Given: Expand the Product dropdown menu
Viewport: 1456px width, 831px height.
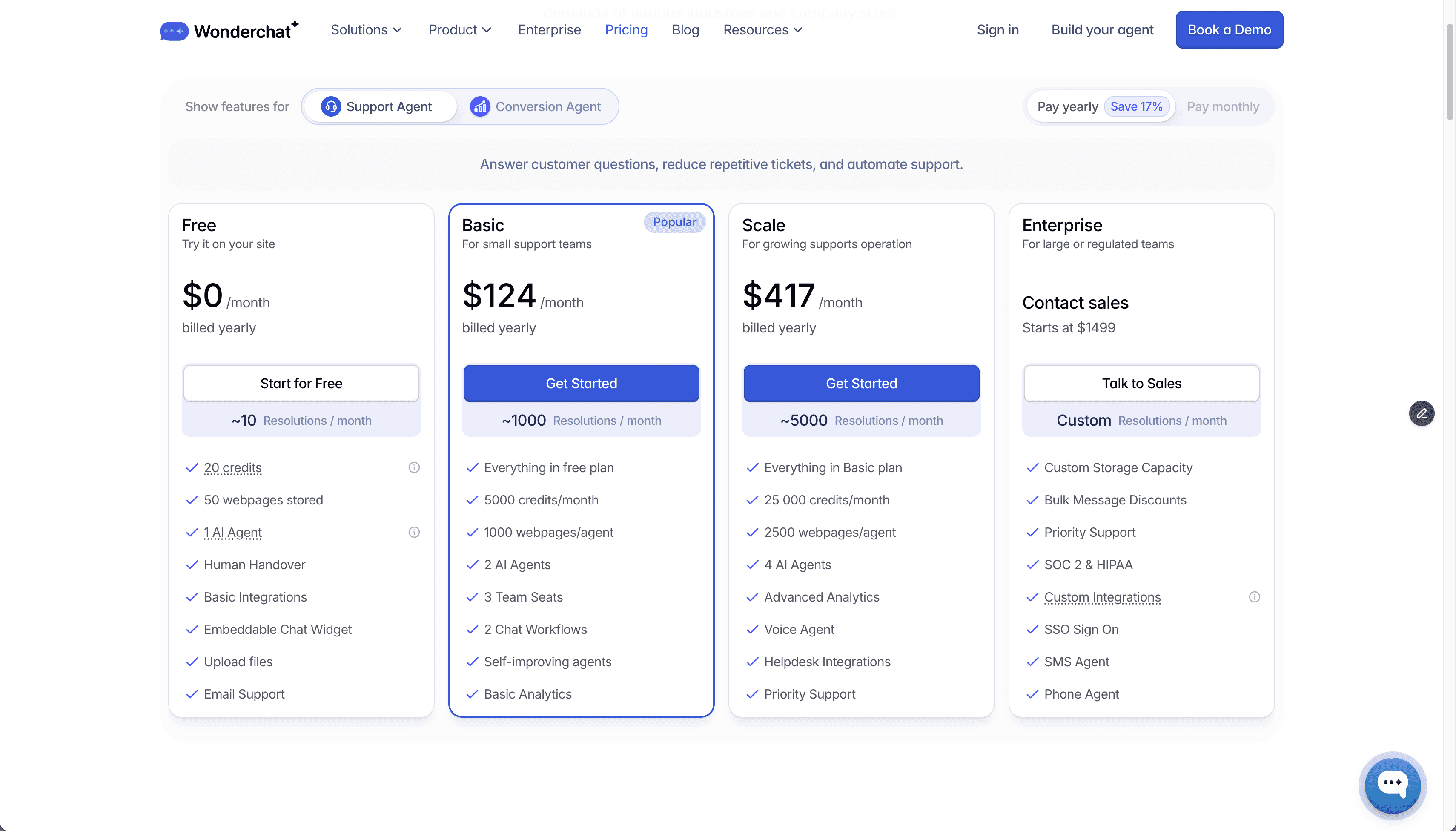Looking at the screenshot, I should pyautogui.click(x=460, y=30).
